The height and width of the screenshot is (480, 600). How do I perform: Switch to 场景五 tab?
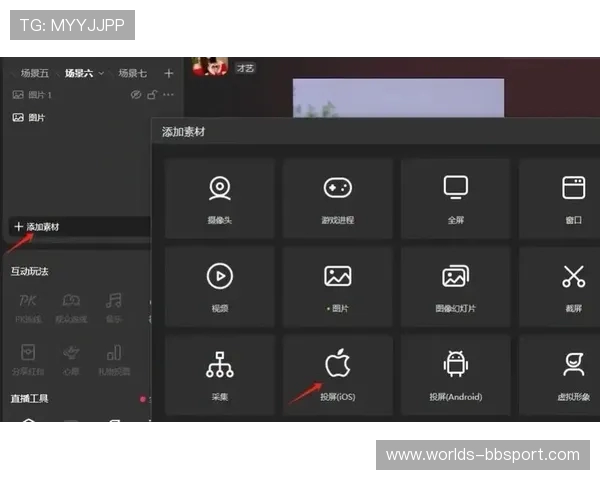pyautogui.click(x=34, y=73)
